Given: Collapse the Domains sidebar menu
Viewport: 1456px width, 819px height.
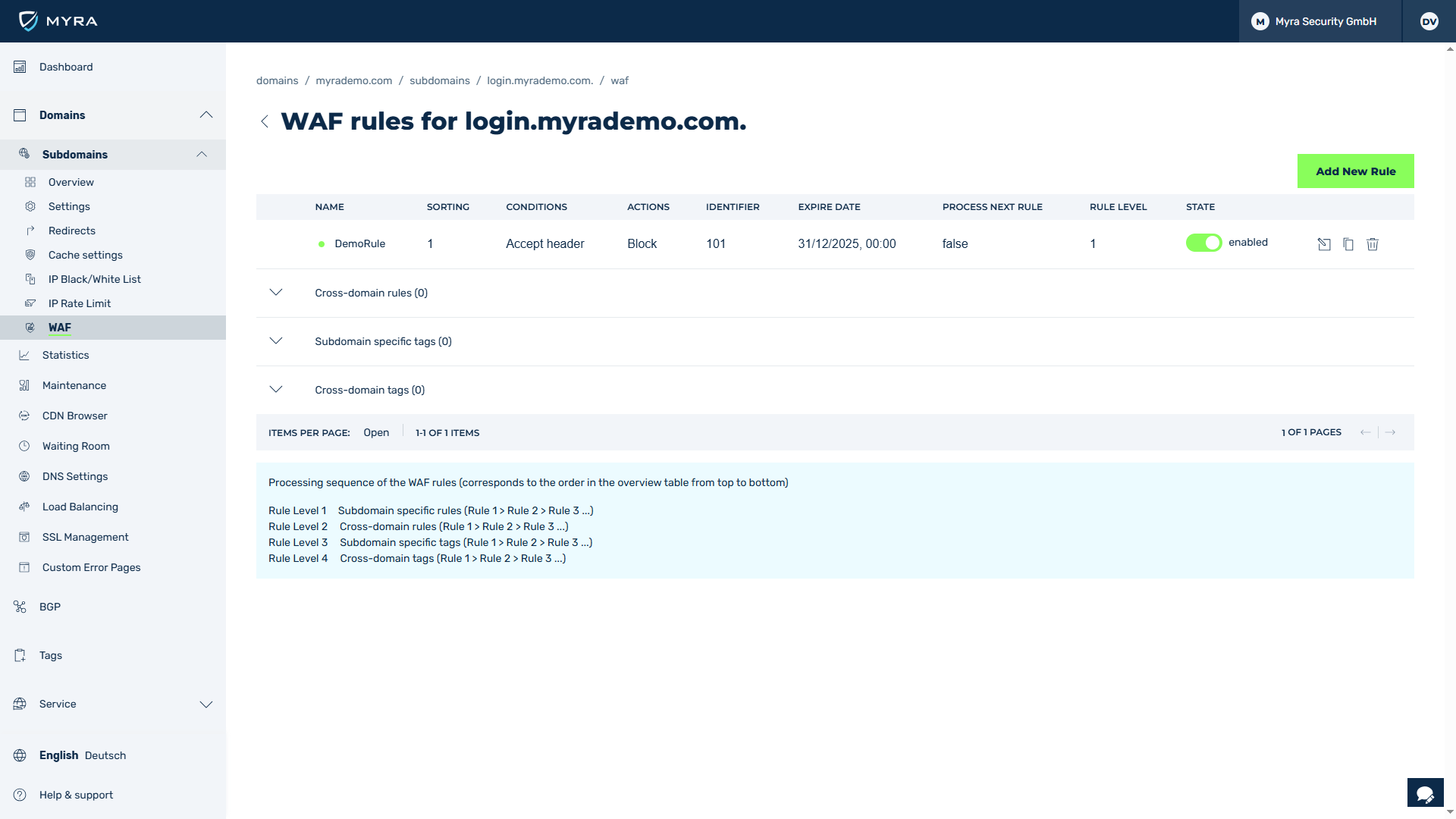Looking at the screenshot, I should [206, 115].
